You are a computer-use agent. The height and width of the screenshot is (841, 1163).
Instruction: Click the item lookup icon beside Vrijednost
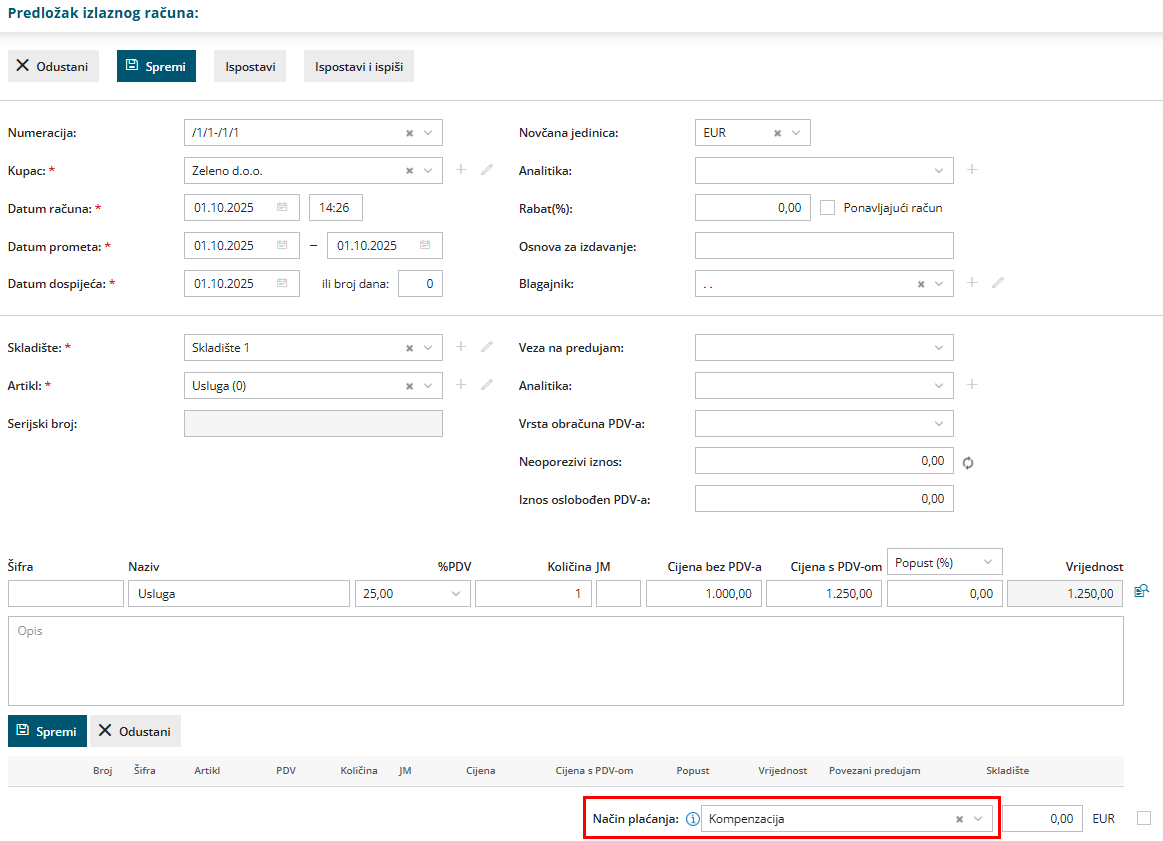tap(1141, 591)
